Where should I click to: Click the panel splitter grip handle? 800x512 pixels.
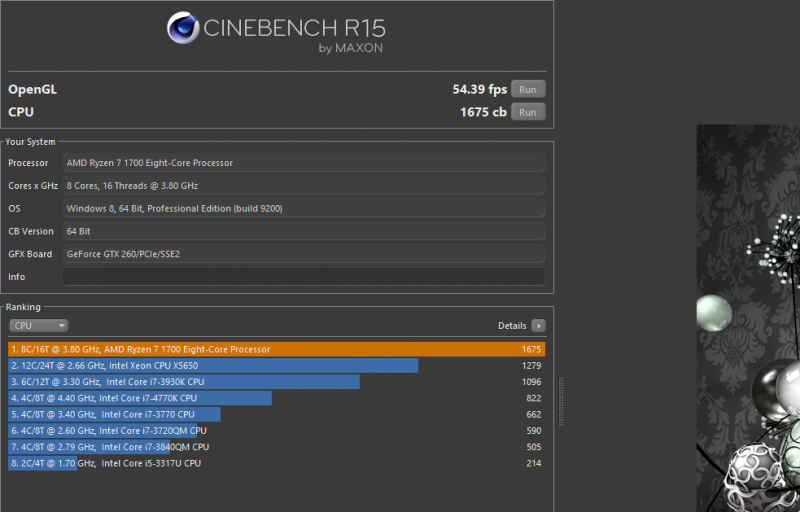pos(561,402)
